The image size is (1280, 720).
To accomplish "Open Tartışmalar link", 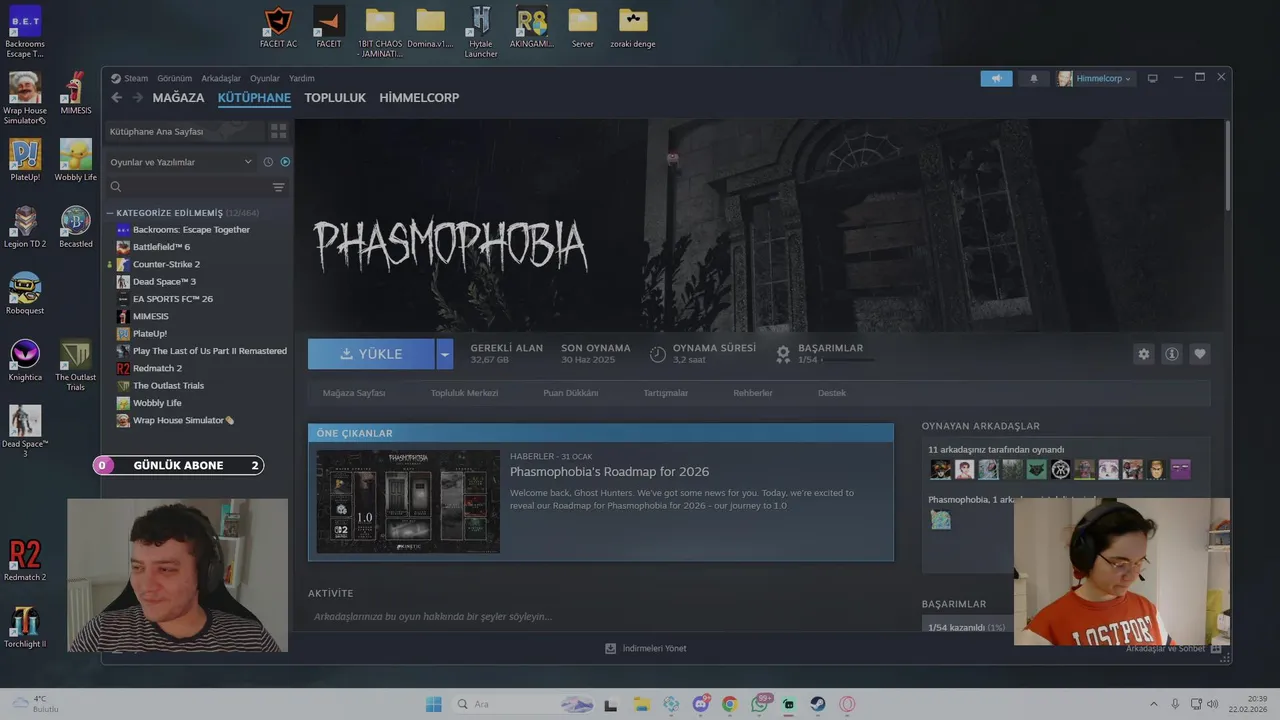I will point(666,393).
